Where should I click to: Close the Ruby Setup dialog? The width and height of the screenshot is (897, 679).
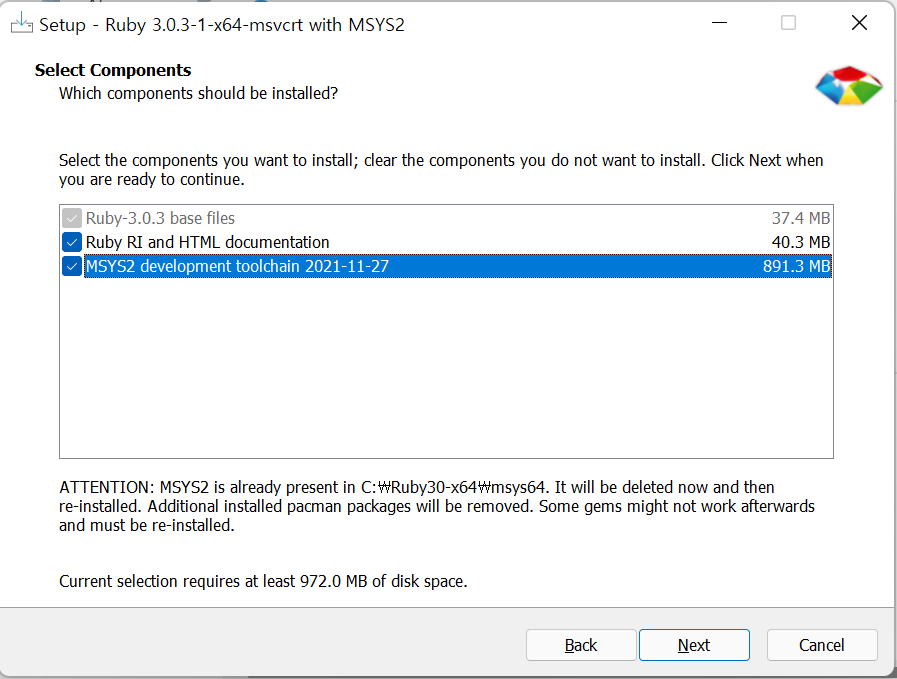[859, 23]
